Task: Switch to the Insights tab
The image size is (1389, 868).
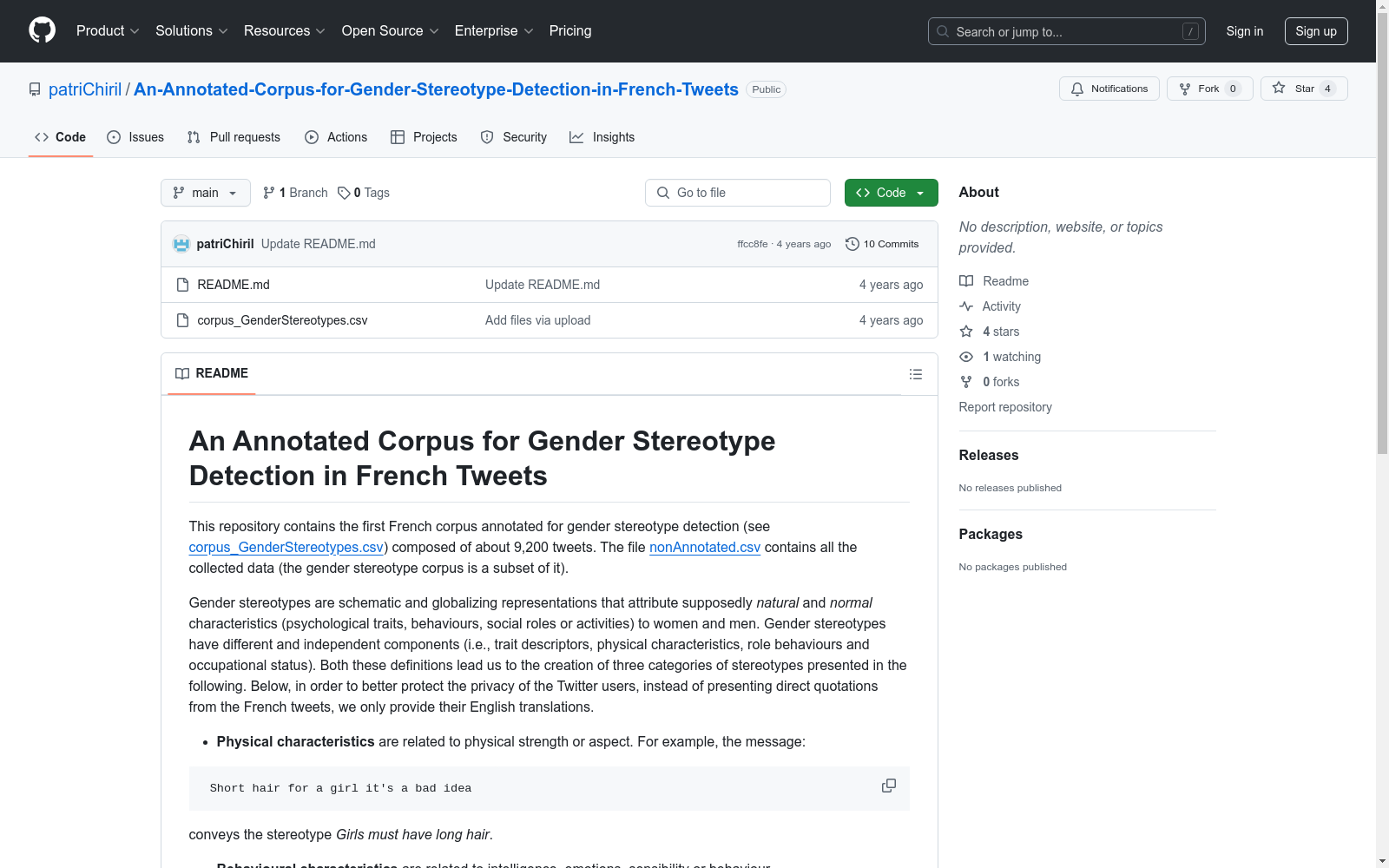Action: (x=602, y=137)
